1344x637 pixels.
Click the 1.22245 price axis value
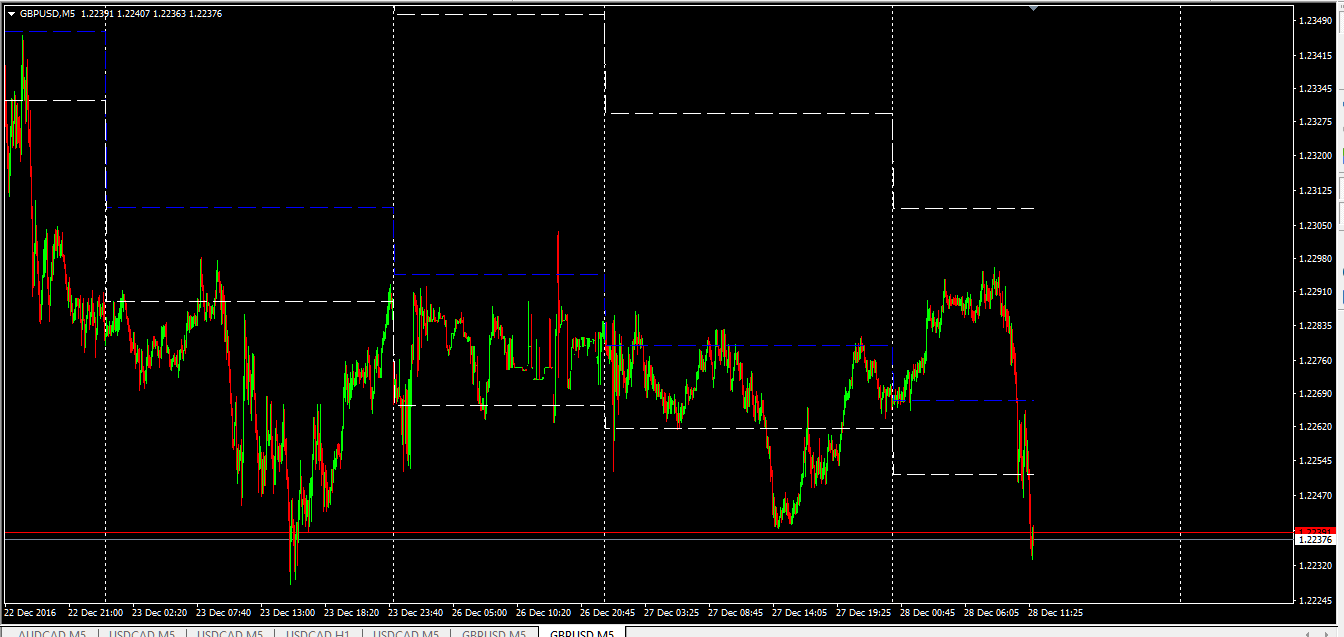[x=1315, y=600]
